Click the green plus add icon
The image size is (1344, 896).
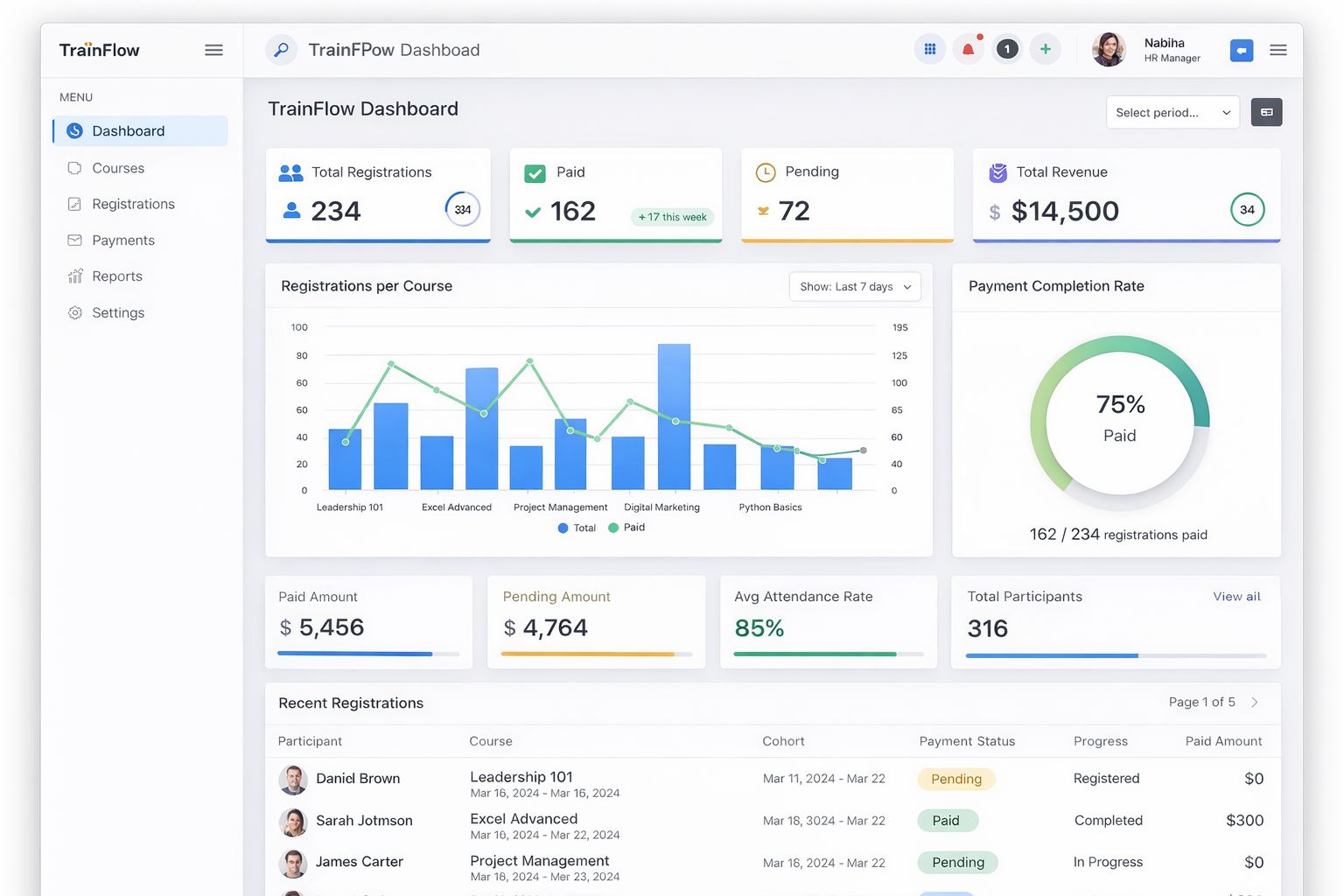(x=1045, y=50)
